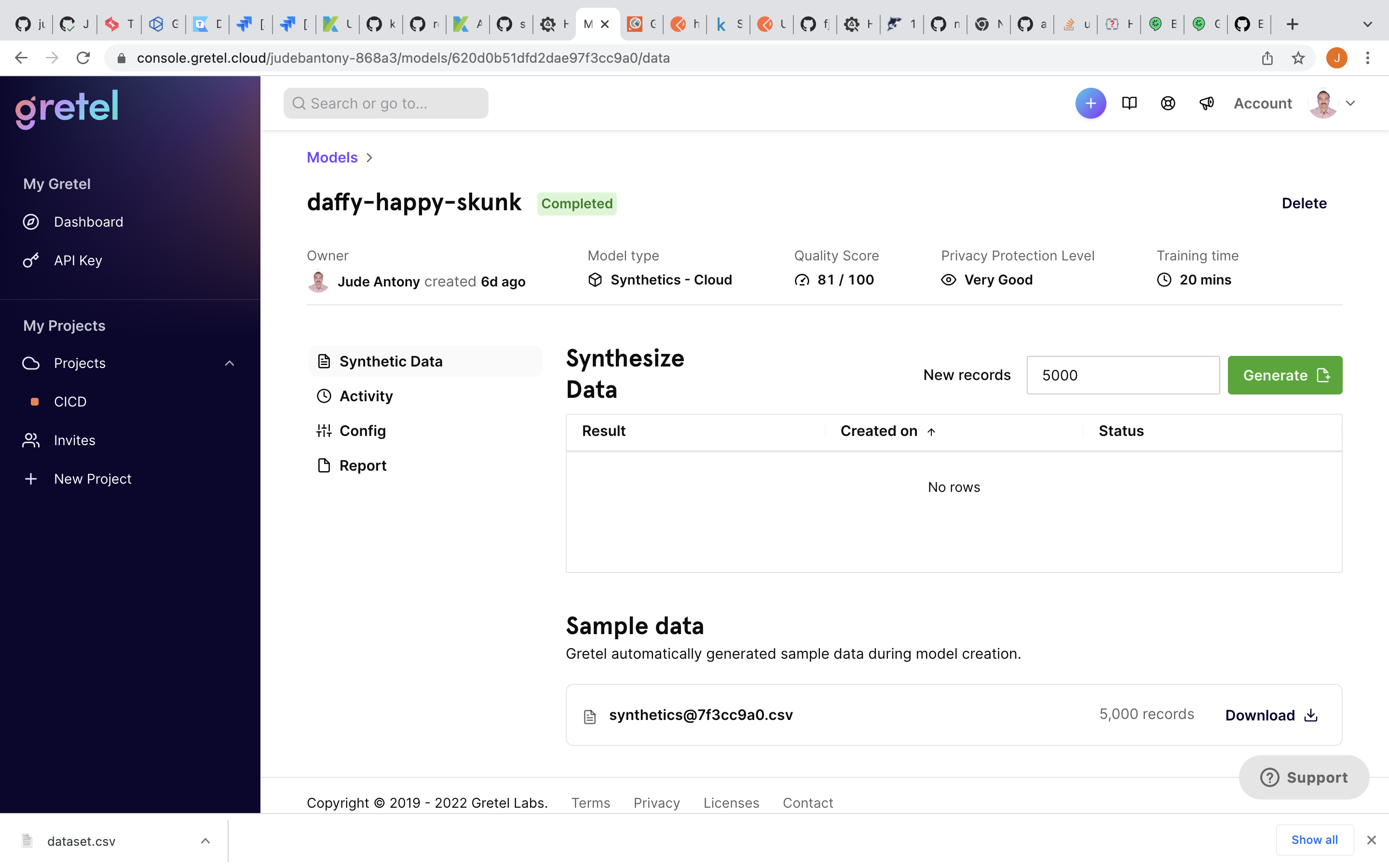Open the Privacy link
Image resolution: width=1389 pixels, height=868 pixels.
(656, 802)
